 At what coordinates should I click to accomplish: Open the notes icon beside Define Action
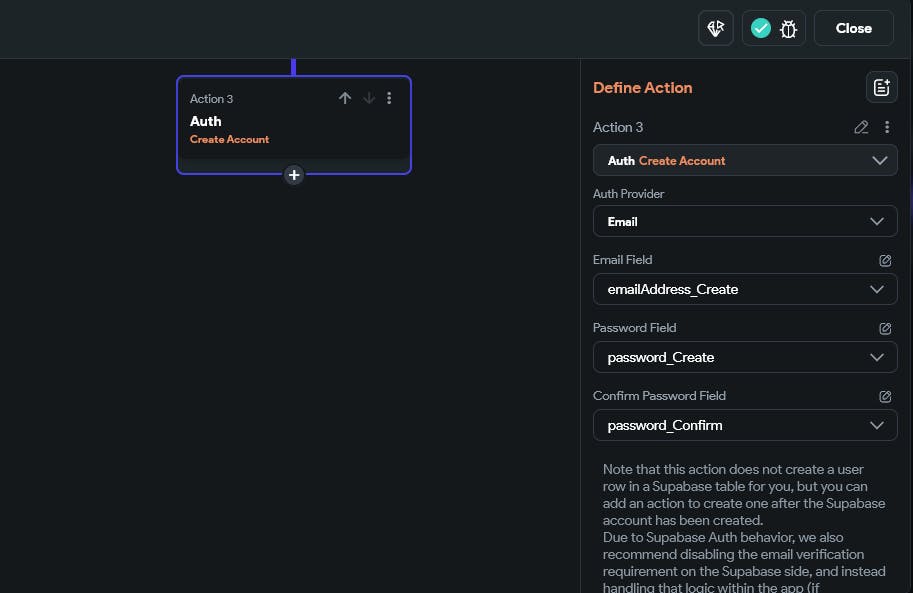(x=881, y=88)
